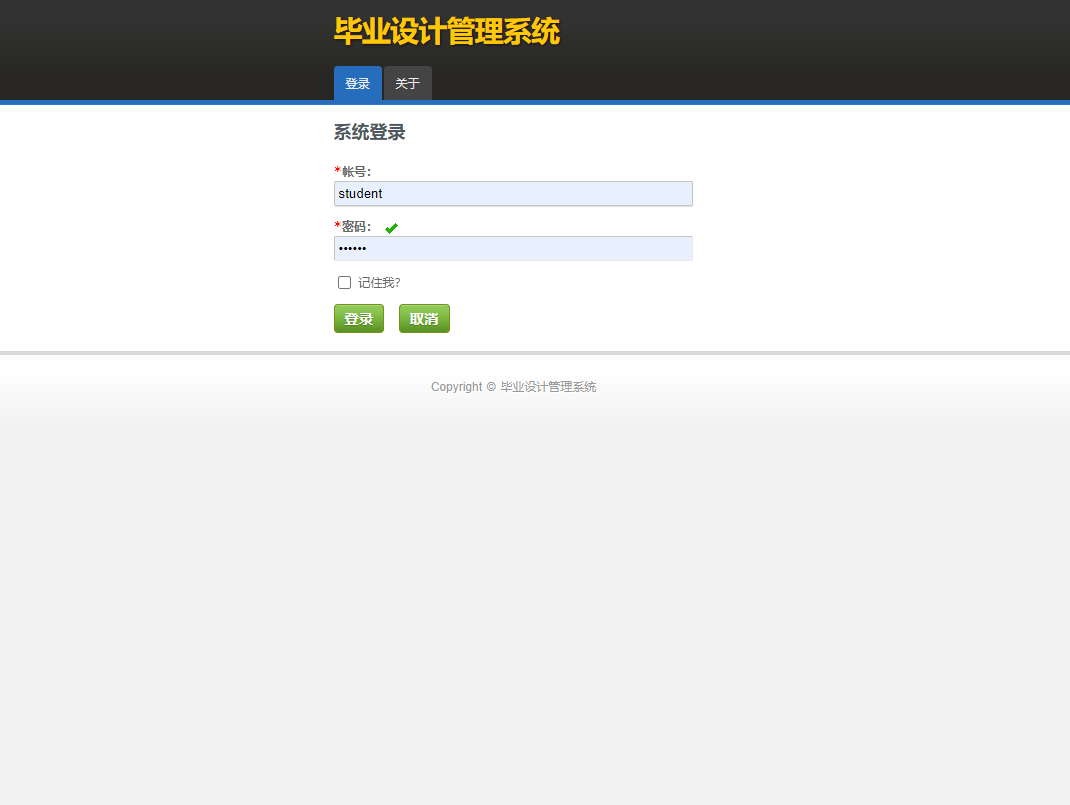Click inside the password field with dots
The width and height of the screenshot is (1070, 805).
coord(513,248)
